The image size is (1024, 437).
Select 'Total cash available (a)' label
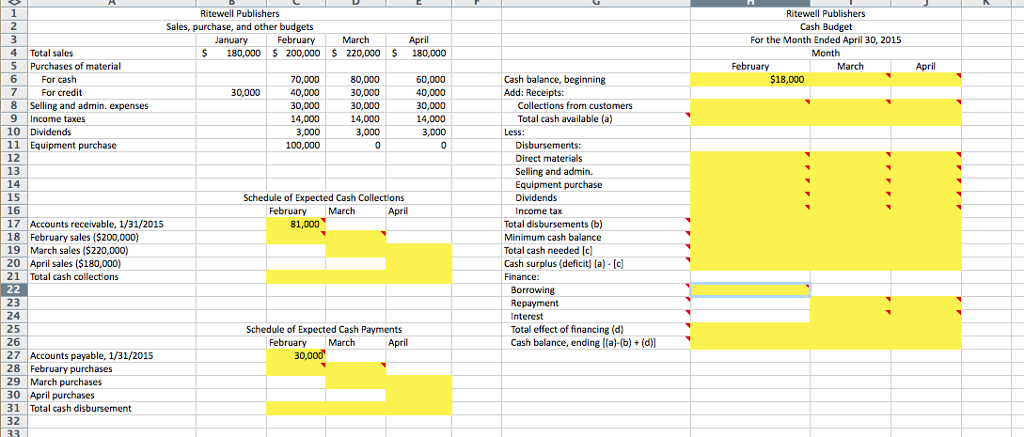tap(565, 119)
